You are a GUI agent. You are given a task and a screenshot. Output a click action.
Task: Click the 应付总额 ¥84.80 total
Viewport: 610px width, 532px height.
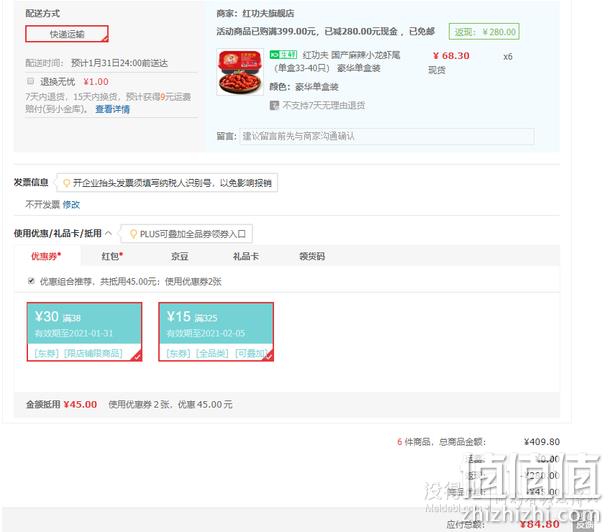click(540, 524)
